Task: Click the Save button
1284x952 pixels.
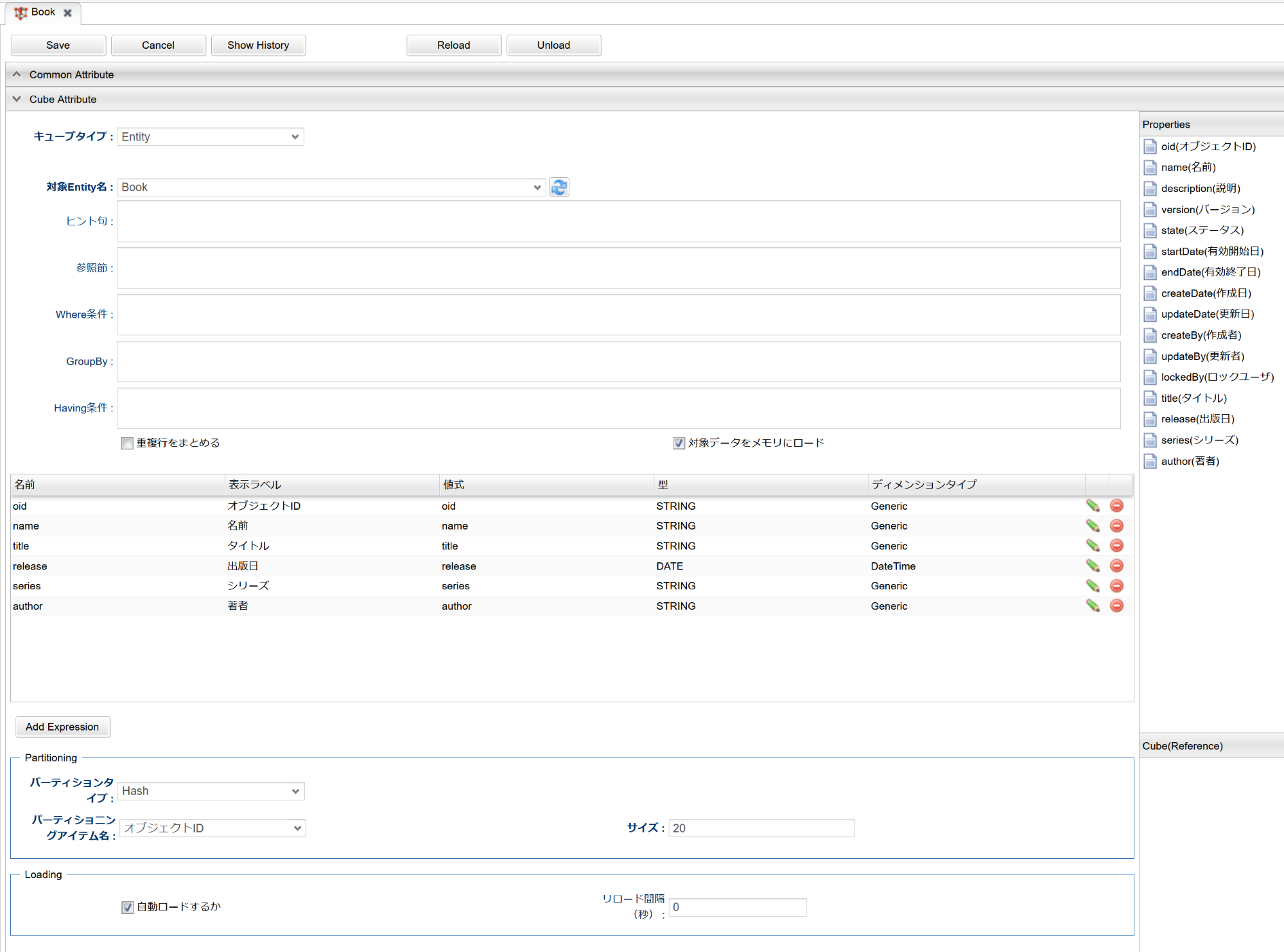Action: tap(57, 44)
